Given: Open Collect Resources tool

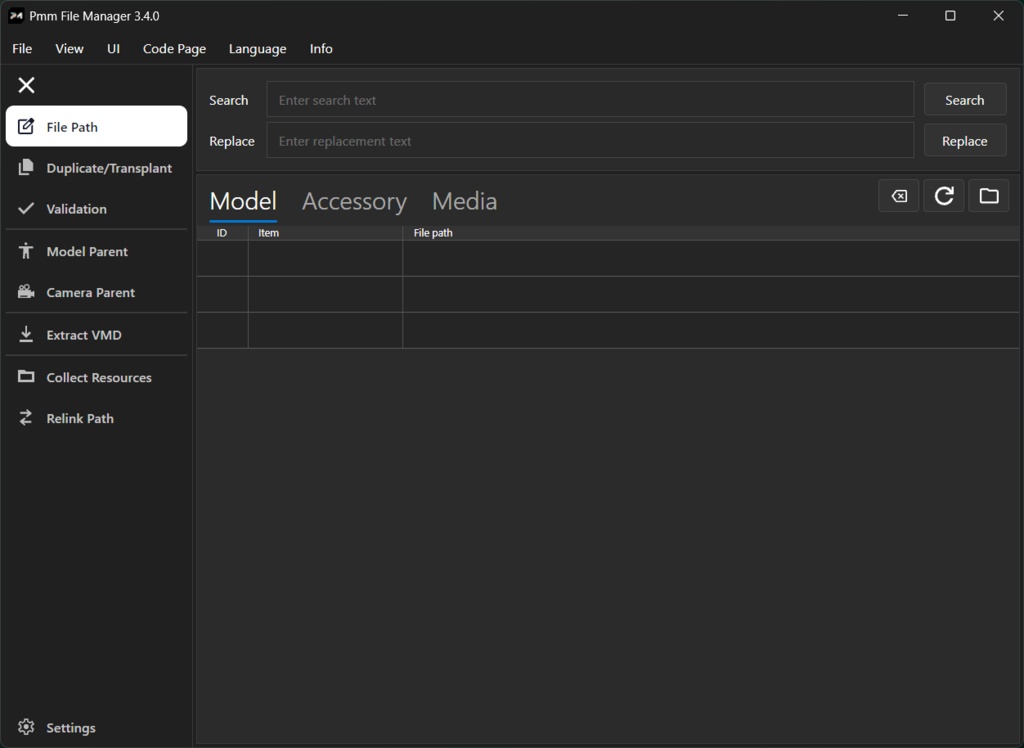Looking at the screenshot, I should point(96,378).
